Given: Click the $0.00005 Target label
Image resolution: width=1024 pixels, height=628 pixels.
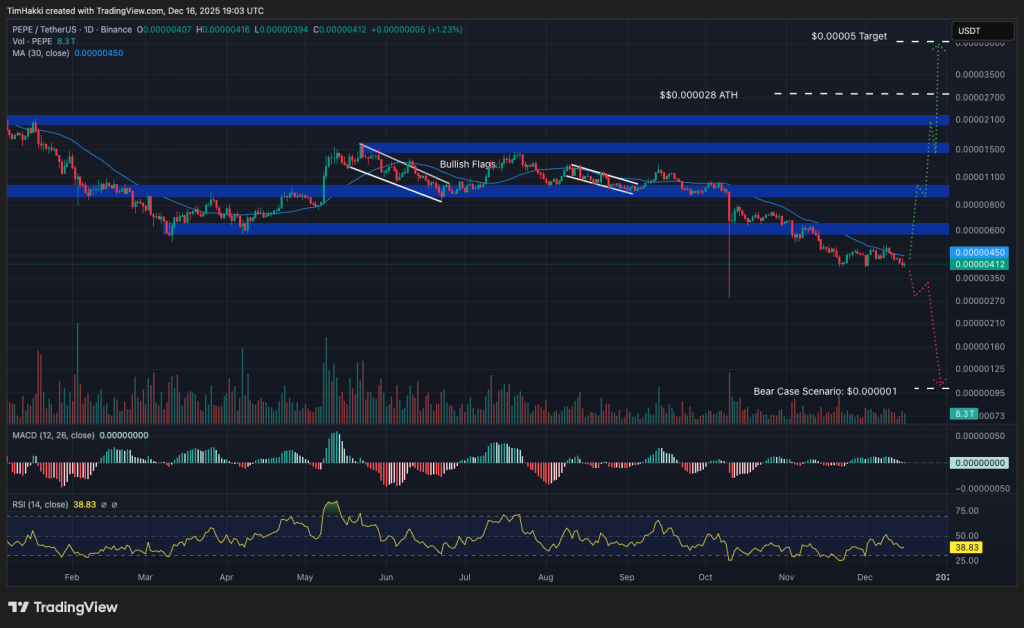Looking at the screenshot, I should pos(849,36).
